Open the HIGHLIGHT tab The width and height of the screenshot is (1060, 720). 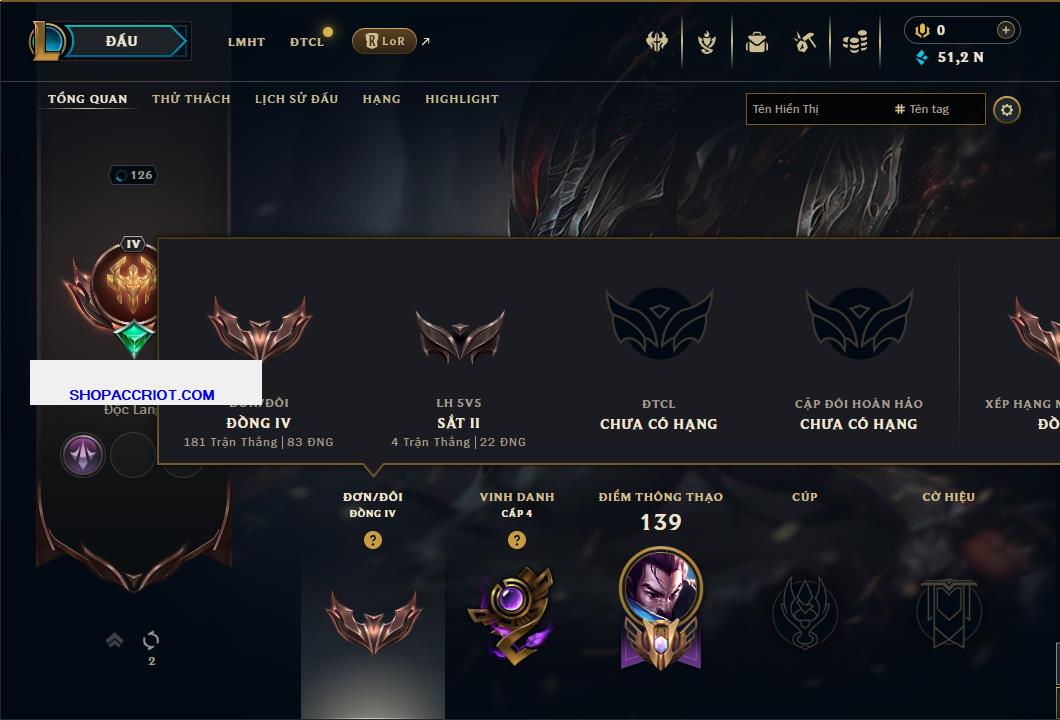pos(462,99)
